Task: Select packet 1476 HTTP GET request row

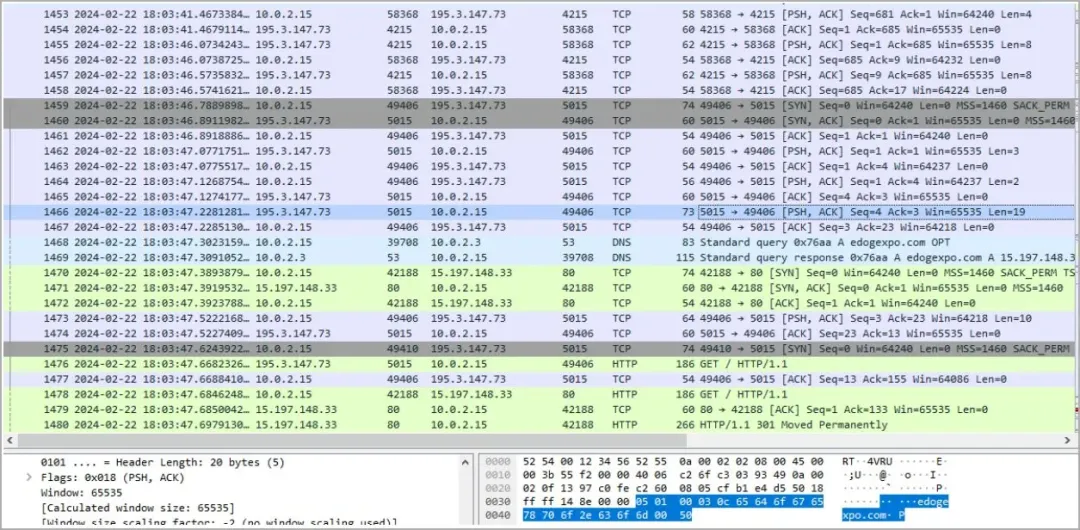Action: pos(400,365)
